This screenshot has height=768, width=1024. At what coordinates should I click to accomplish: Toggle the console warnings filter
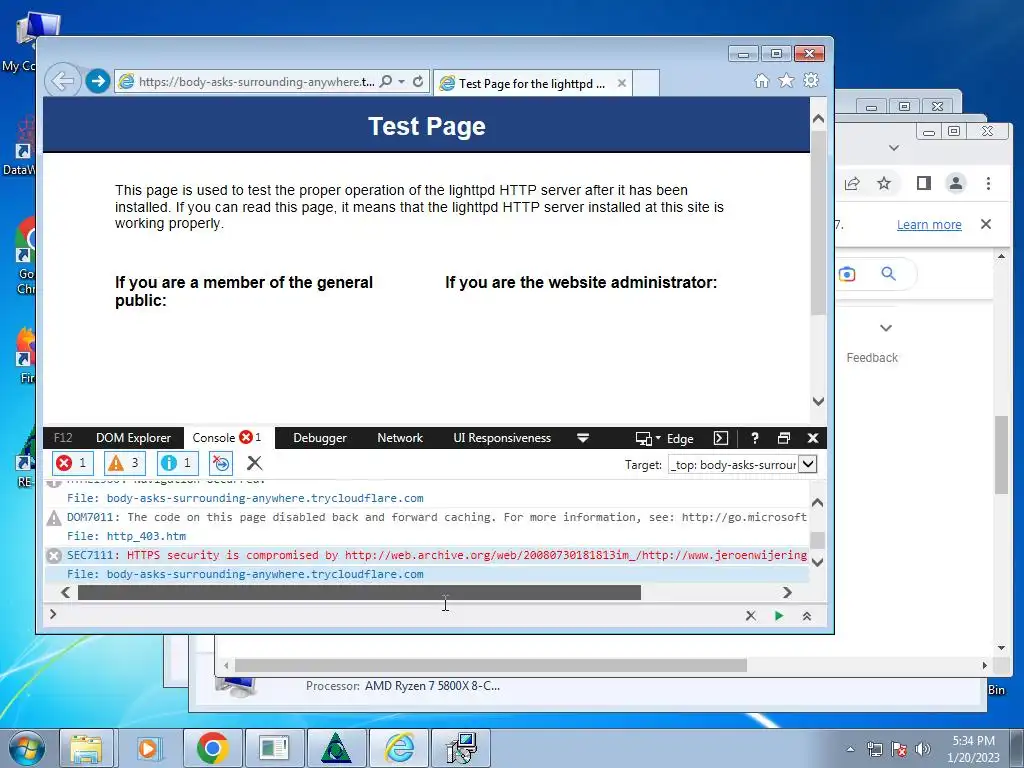point(125,463)
